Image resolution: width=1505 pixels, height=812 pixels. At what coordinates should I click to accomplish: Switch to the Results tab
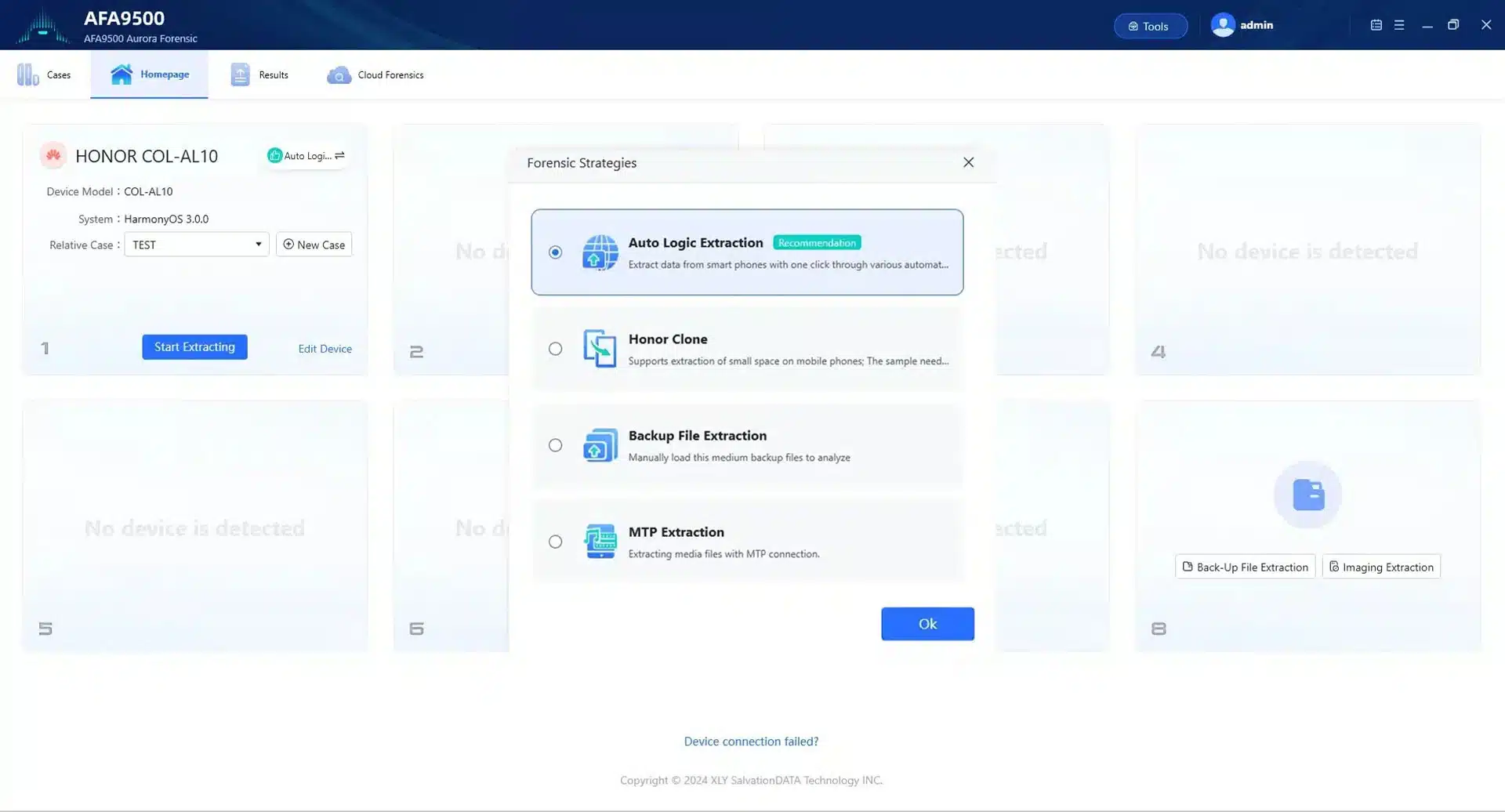point(259,74)
